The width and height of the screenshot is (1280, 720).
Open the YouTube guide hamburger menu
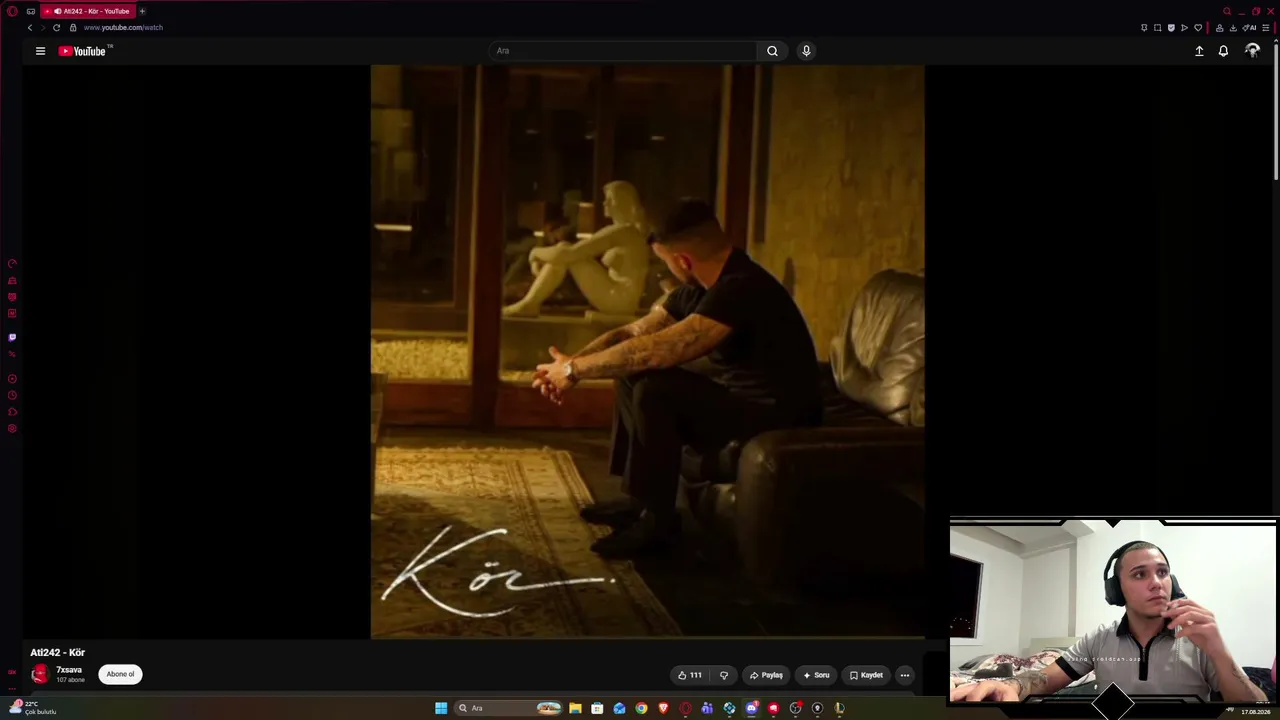(40, 51)
